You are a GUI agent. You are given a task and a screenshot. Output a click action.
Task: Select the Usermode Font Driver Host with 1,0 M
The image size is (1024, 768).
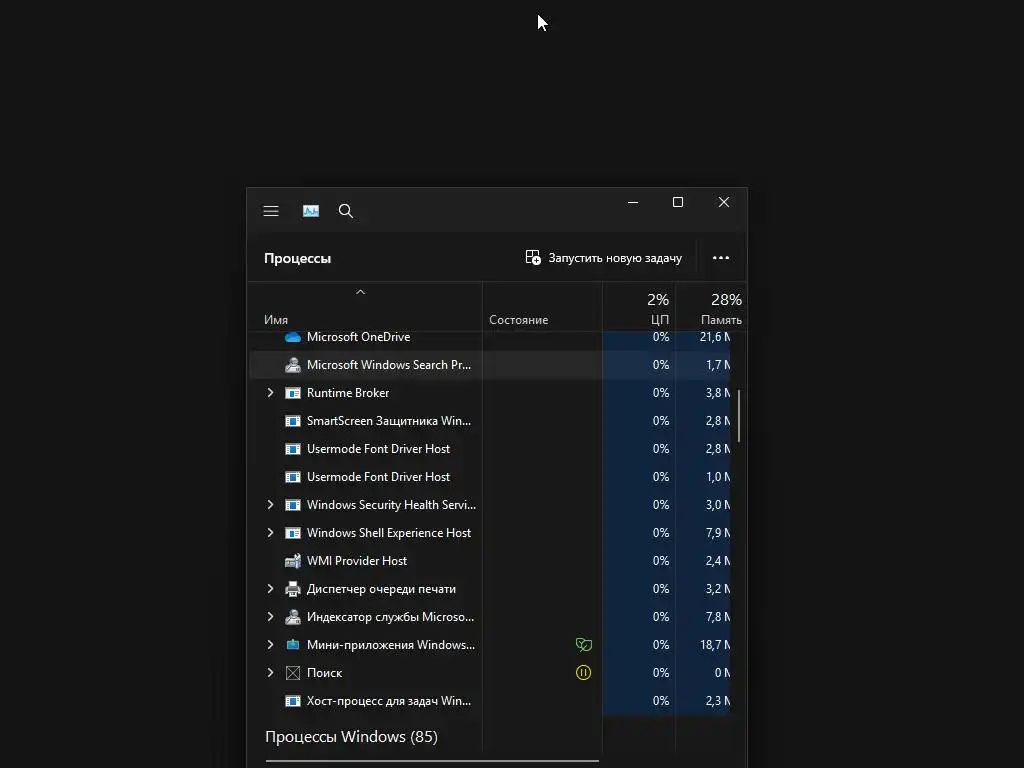click(490, 477)
